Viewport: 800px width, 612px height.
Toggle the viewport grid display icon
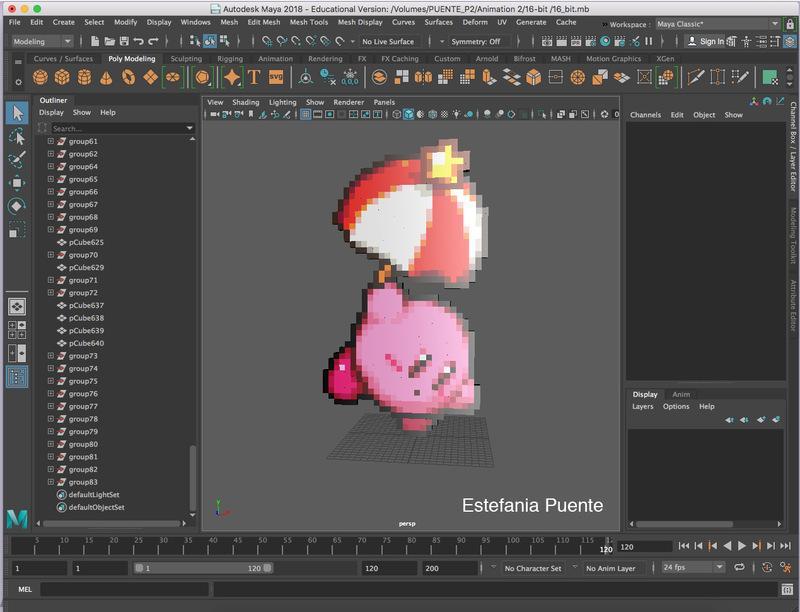tap(306, 115)
